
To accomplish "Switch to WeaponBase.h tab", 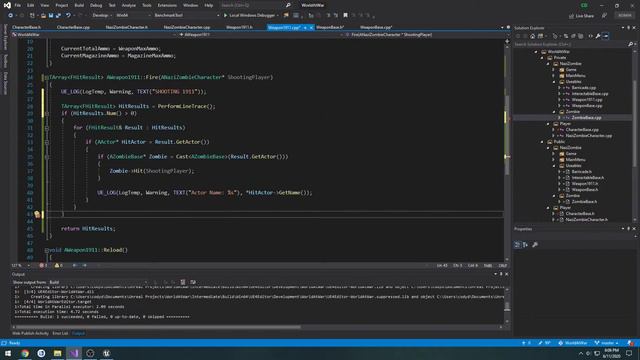I will (330, 27).
